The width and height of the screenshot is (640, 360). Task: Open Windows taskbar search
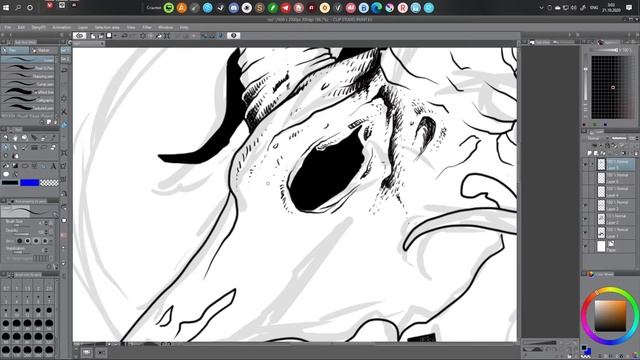click(18, 8)
